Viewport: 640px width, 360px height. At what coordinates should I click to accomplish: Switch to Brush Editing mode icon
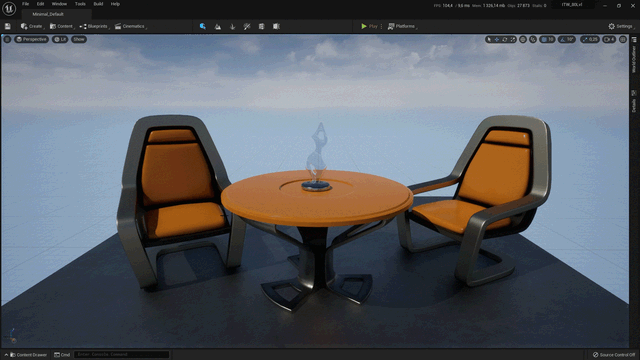point(276,26)
